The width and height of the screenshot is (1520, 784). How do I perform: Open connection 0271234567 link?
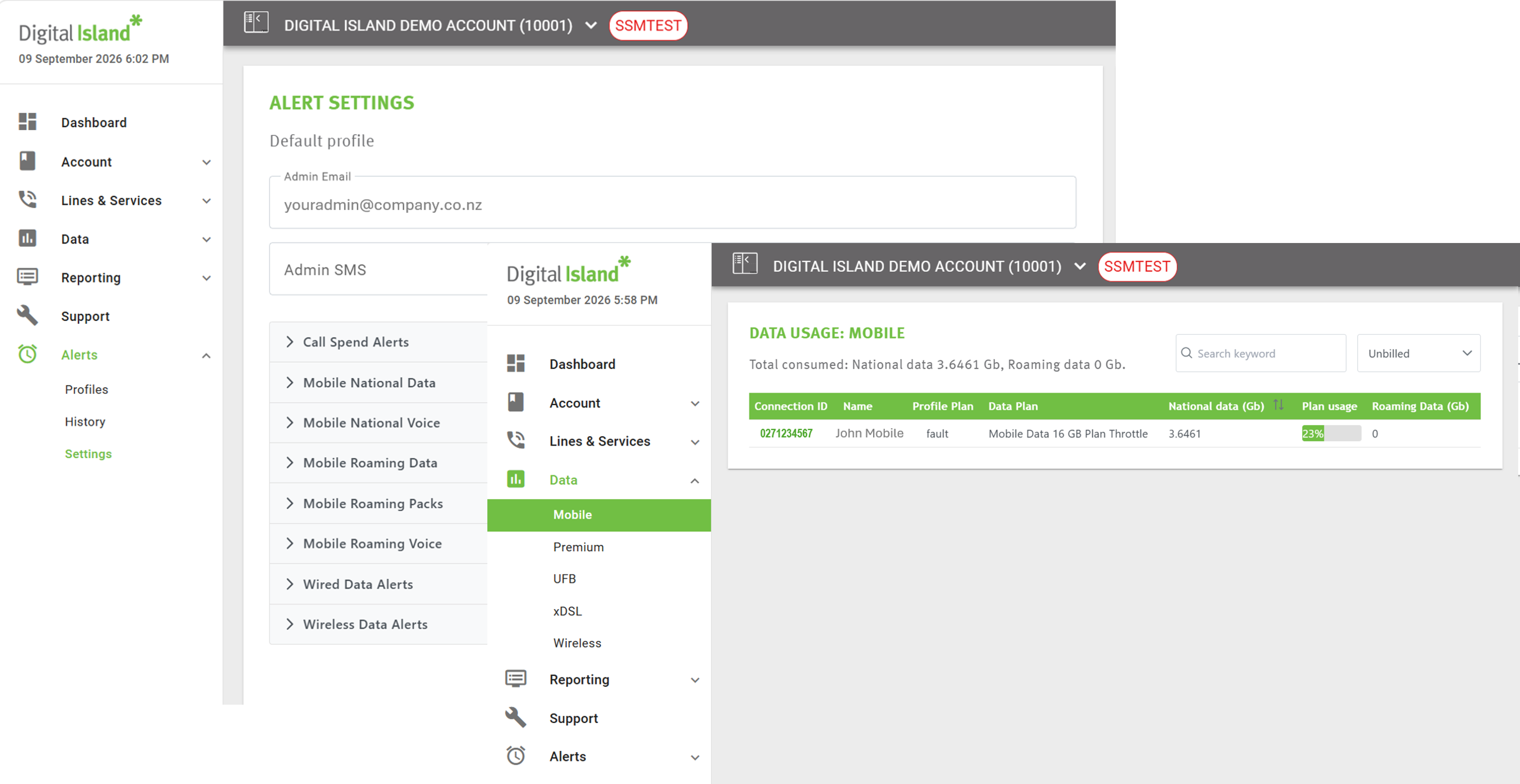(x=786, y=433)
